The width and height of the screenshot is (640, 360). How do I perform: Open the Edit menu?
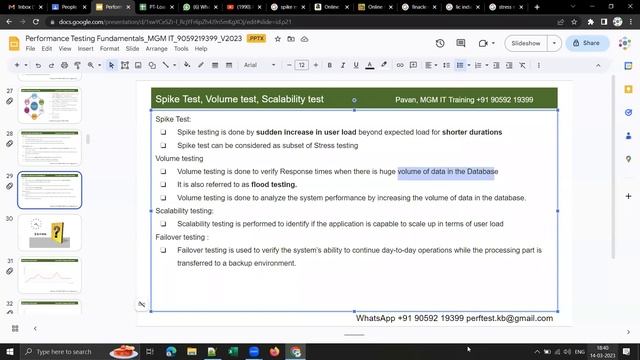[47, 49]
